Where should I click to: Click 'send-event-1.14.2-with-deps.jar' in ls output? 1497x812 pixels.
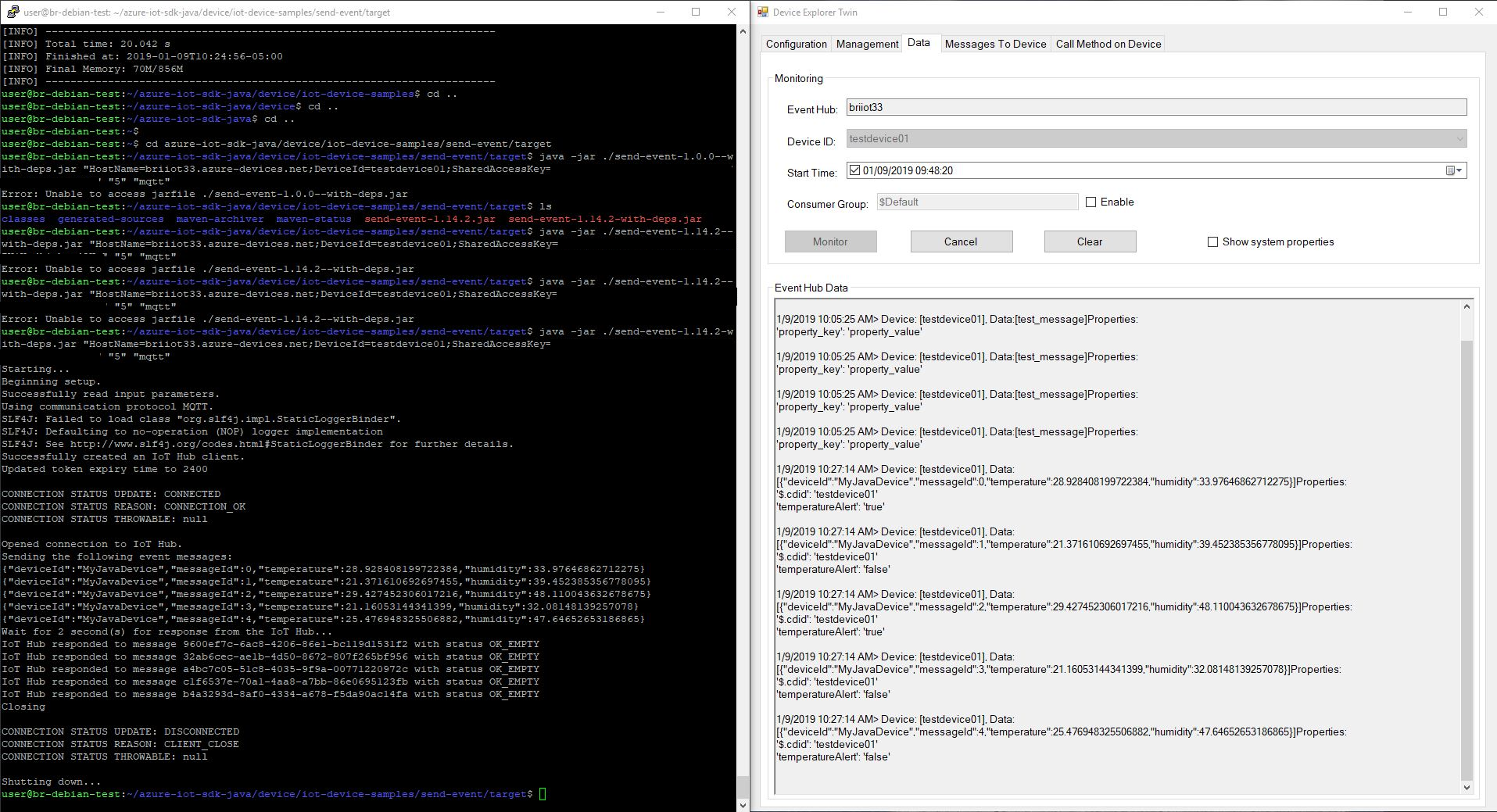tap(605, 219)
